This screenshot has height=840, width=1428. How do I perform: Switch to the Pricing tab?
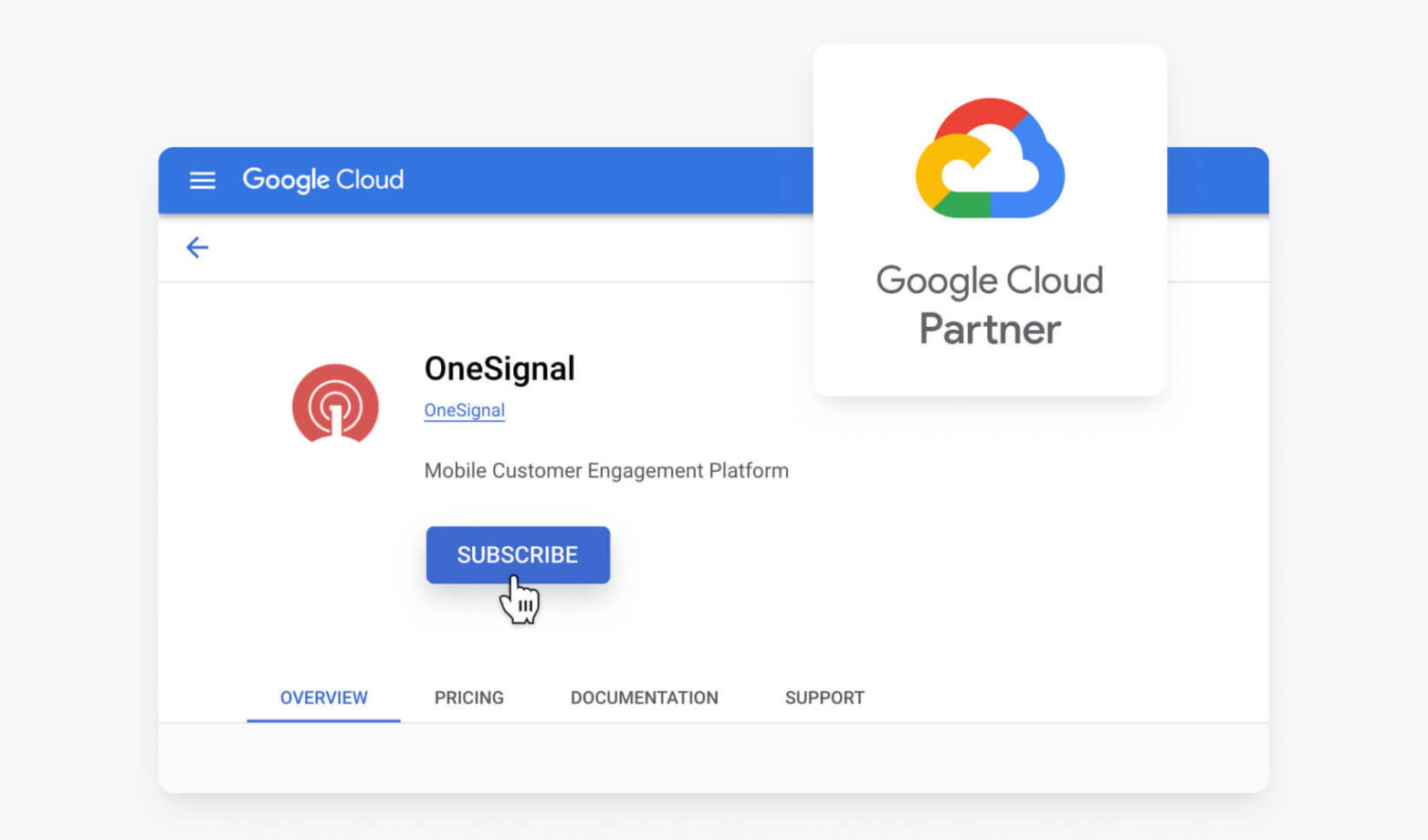coord(469,697)
